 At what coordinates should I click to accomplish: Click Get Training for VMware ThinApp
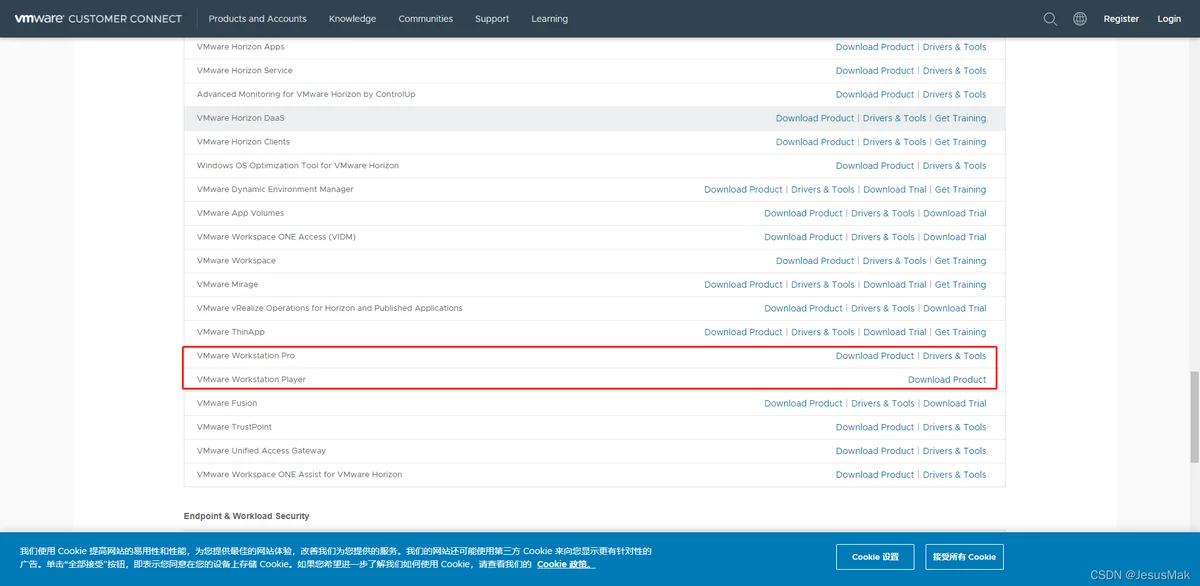(960, 332)
